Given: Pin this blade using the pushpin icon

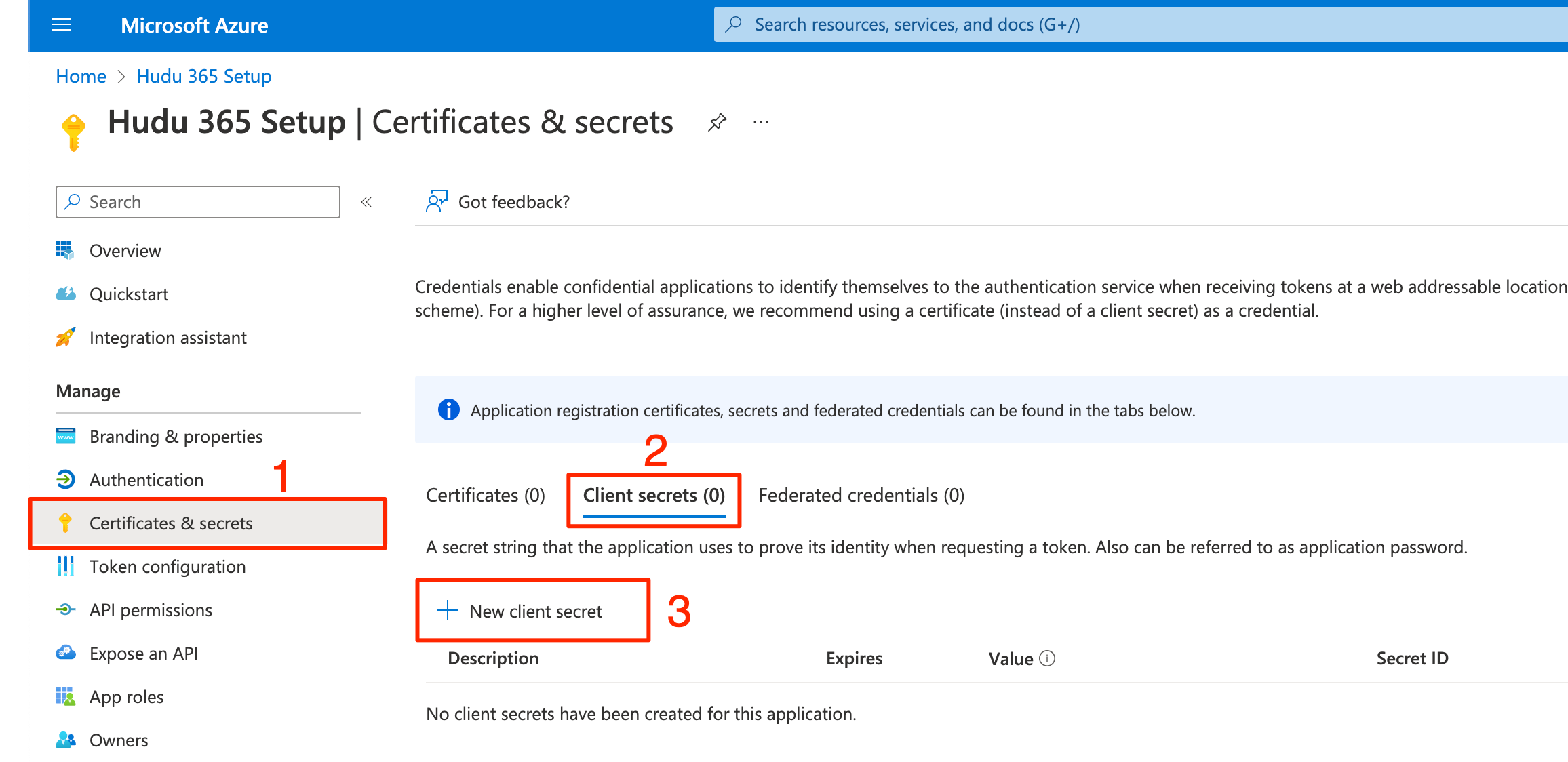Looking at the screenshot, I should click(717, 122).
